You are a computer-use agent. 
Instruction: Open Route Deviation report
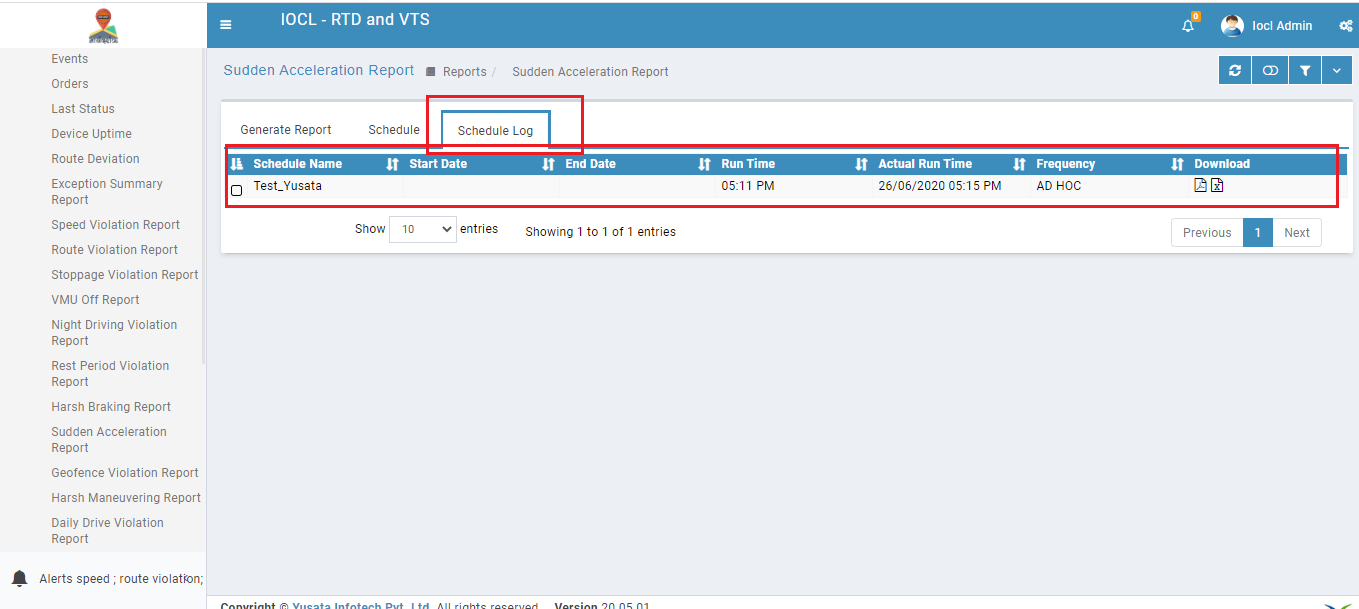coord(95,159)
